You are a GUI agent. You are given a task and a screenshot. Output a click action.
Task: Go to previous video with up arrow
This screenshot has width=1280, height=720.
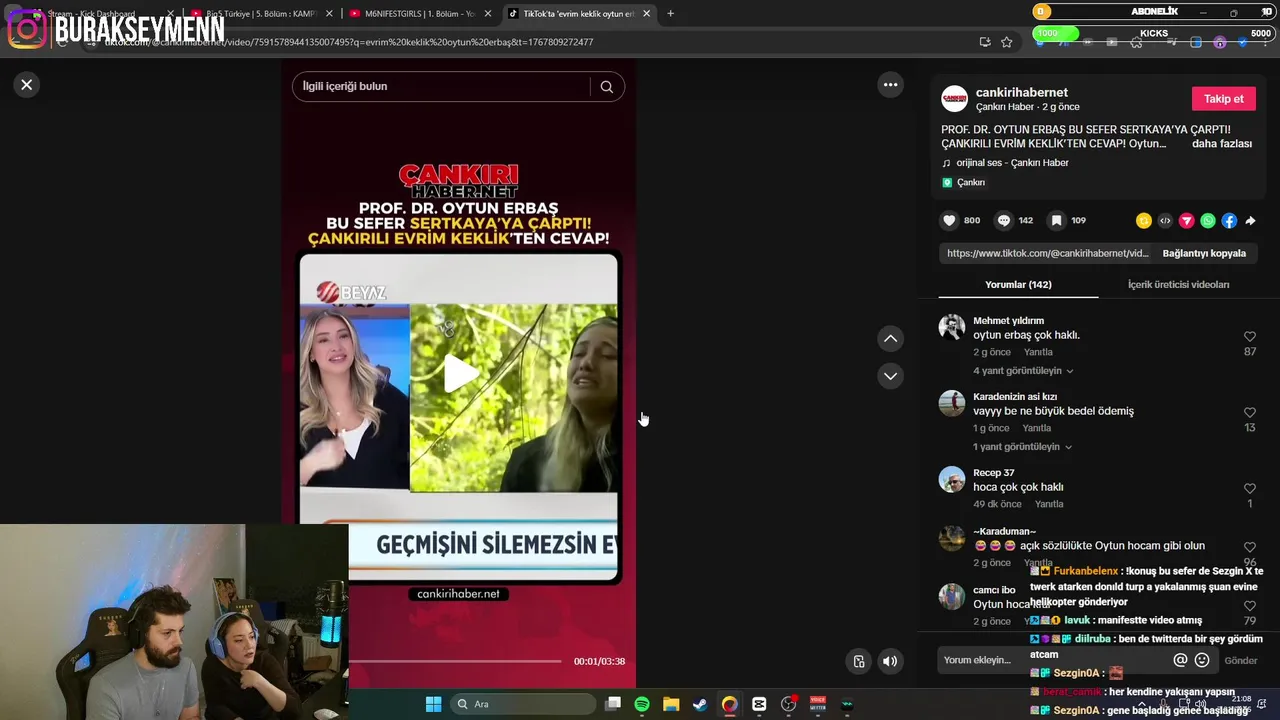[890, 339]
